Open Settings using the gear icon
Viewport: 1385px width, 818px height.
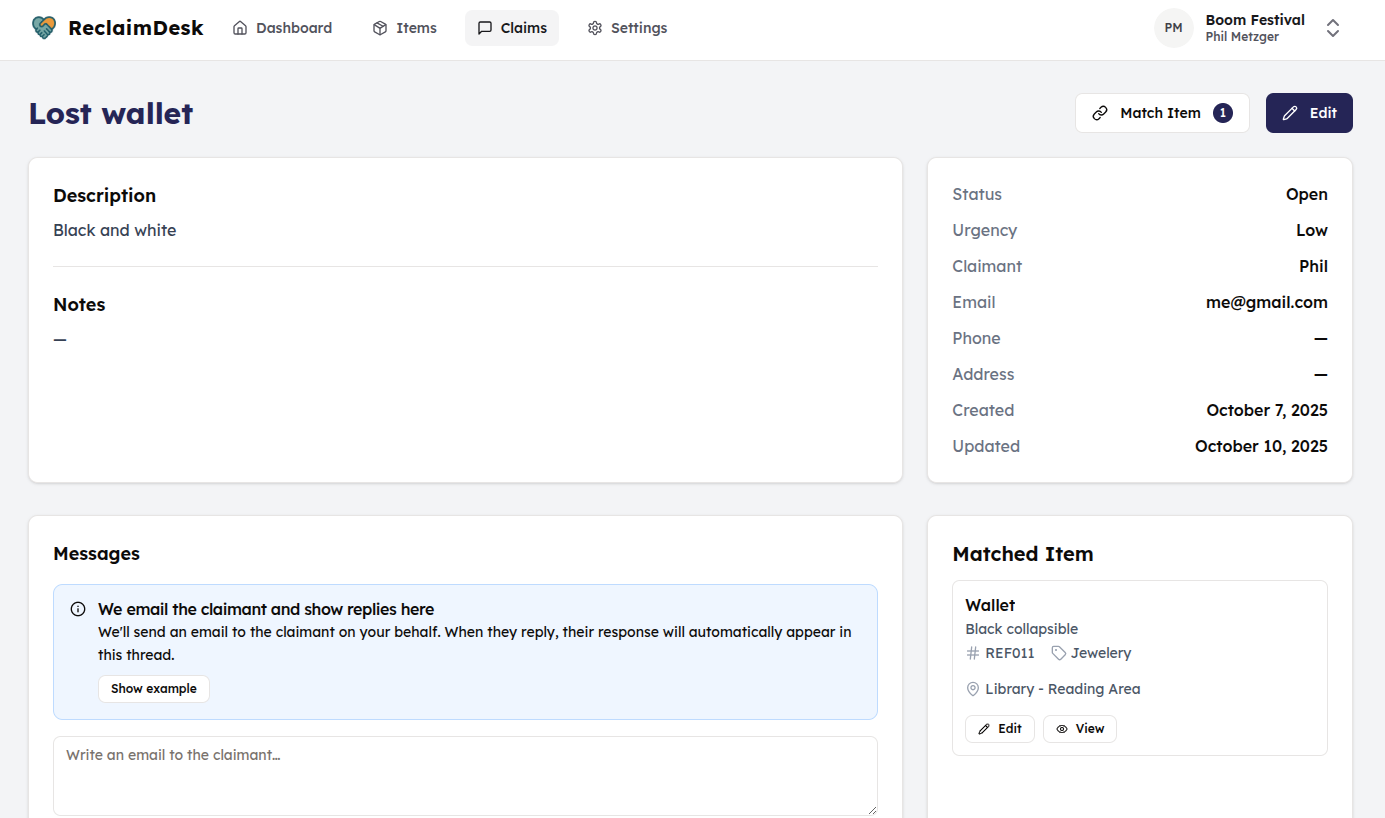(x=593, y=27)
